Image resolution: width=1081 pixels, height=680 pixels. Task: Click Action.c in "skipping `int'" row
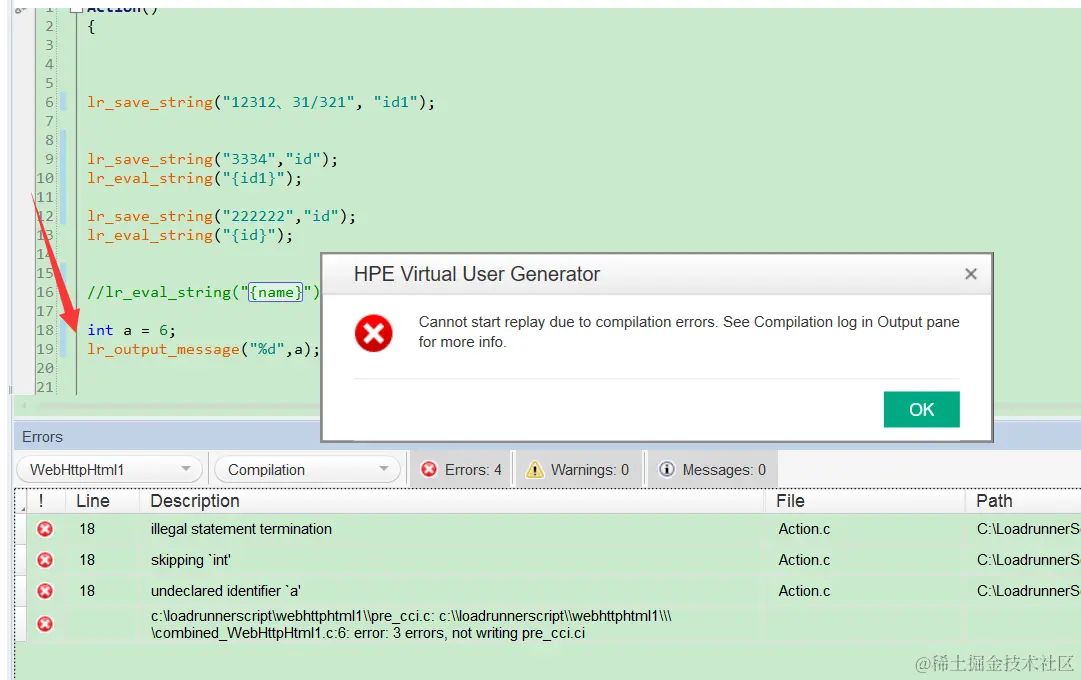pos(804,560)
